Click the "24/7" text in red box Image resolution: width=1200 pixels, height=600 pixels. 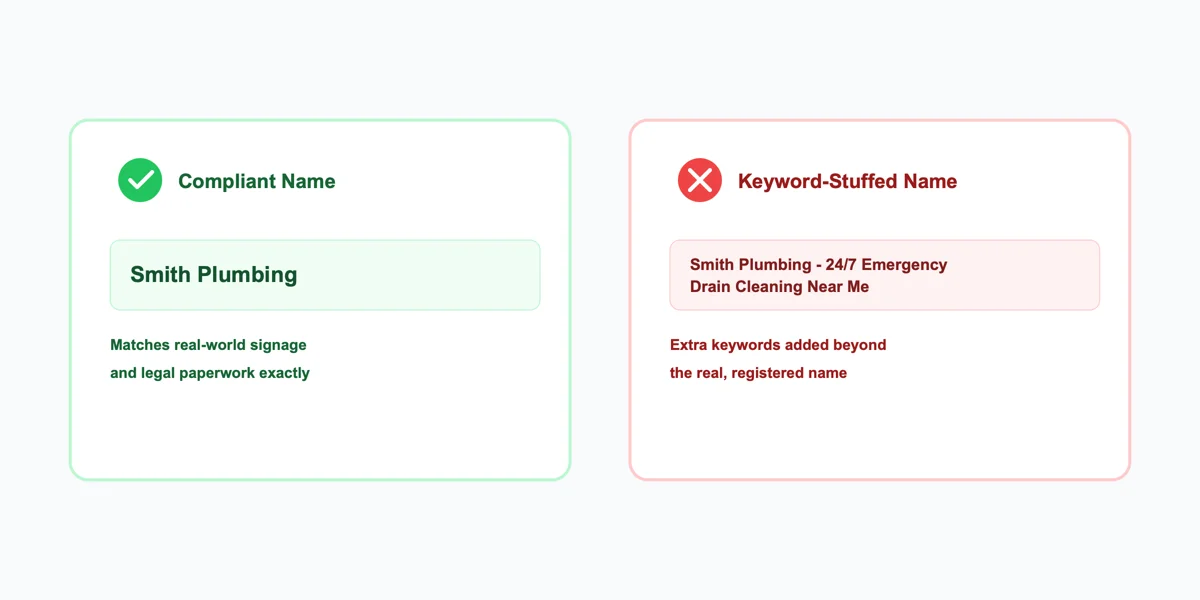pyautogui.click(x=841, y=265)
